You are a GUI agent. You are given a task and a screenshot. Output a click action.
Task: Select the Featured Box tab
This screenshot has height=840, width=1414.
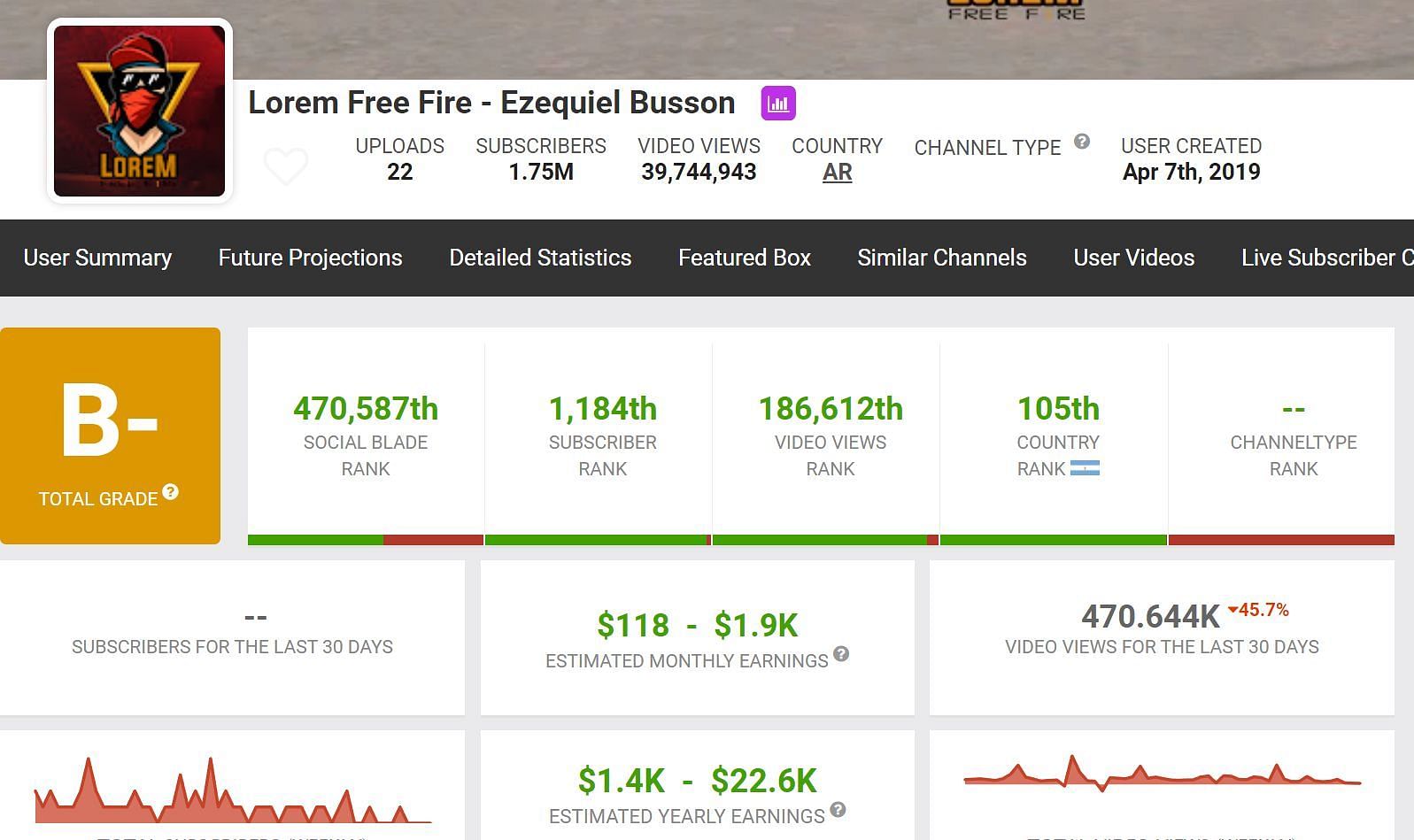click(745, 258)
